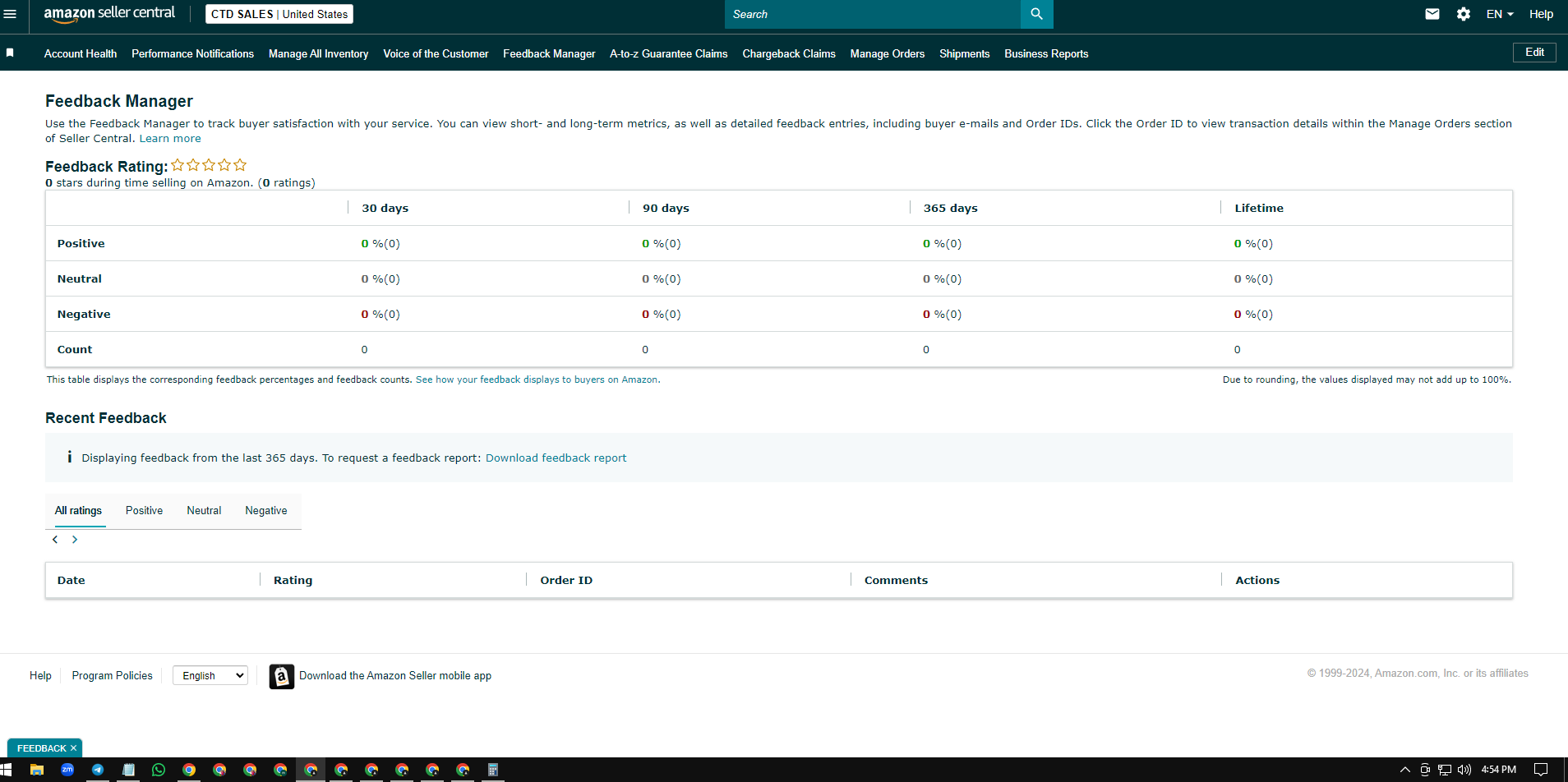
Task: Click into the Search input field
Action: point(872,14)
